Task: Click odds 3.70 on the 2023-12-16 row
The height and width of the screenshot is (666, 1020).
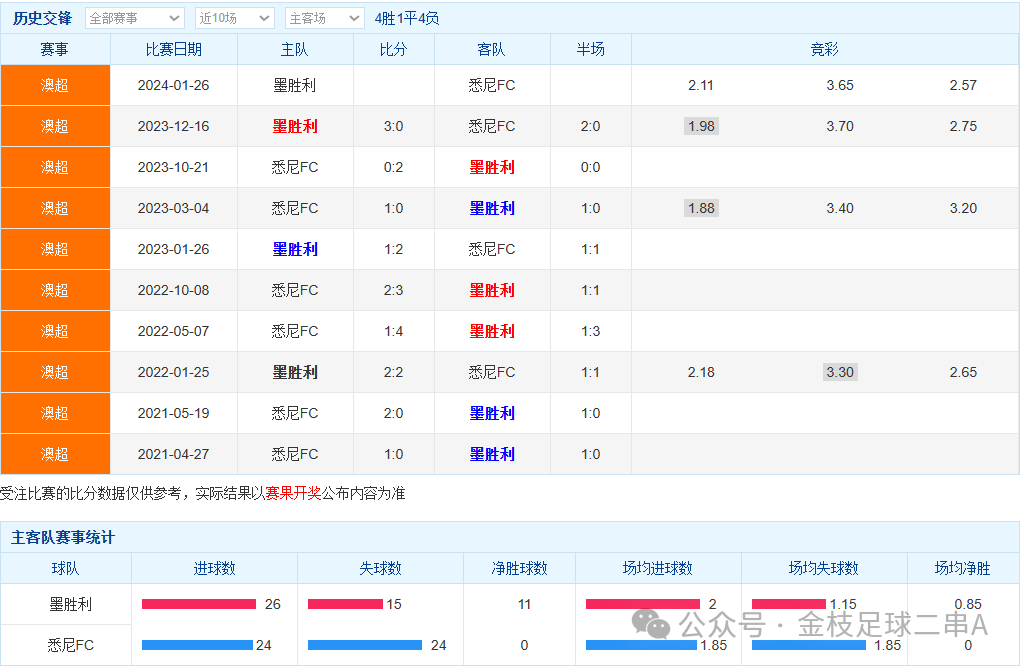Action: (x=840, y=126)
